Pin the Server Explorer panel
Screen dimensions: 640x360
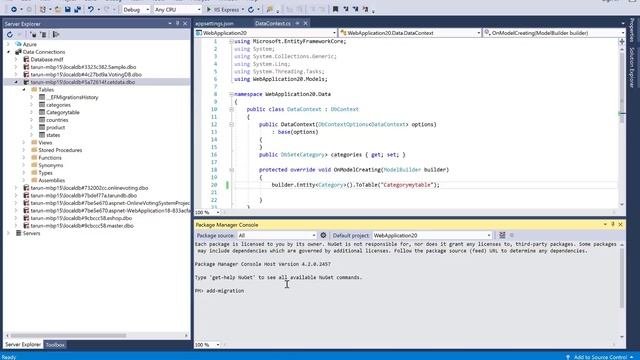[177, 24]
